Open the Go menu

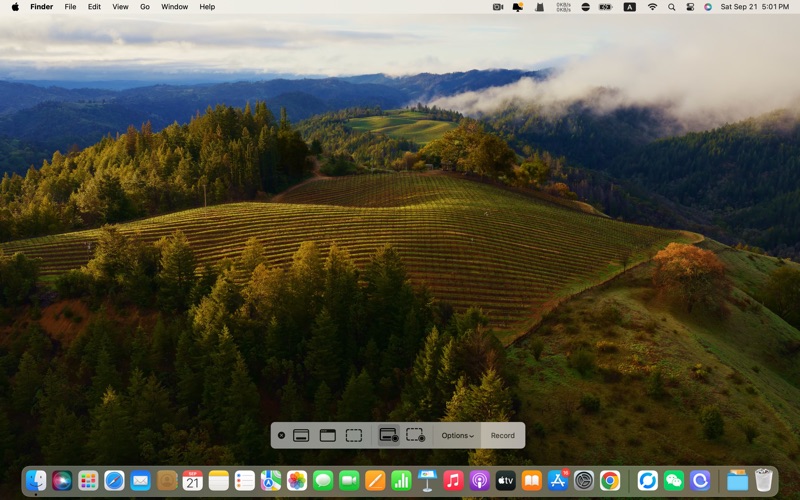(x=145, y=7)
